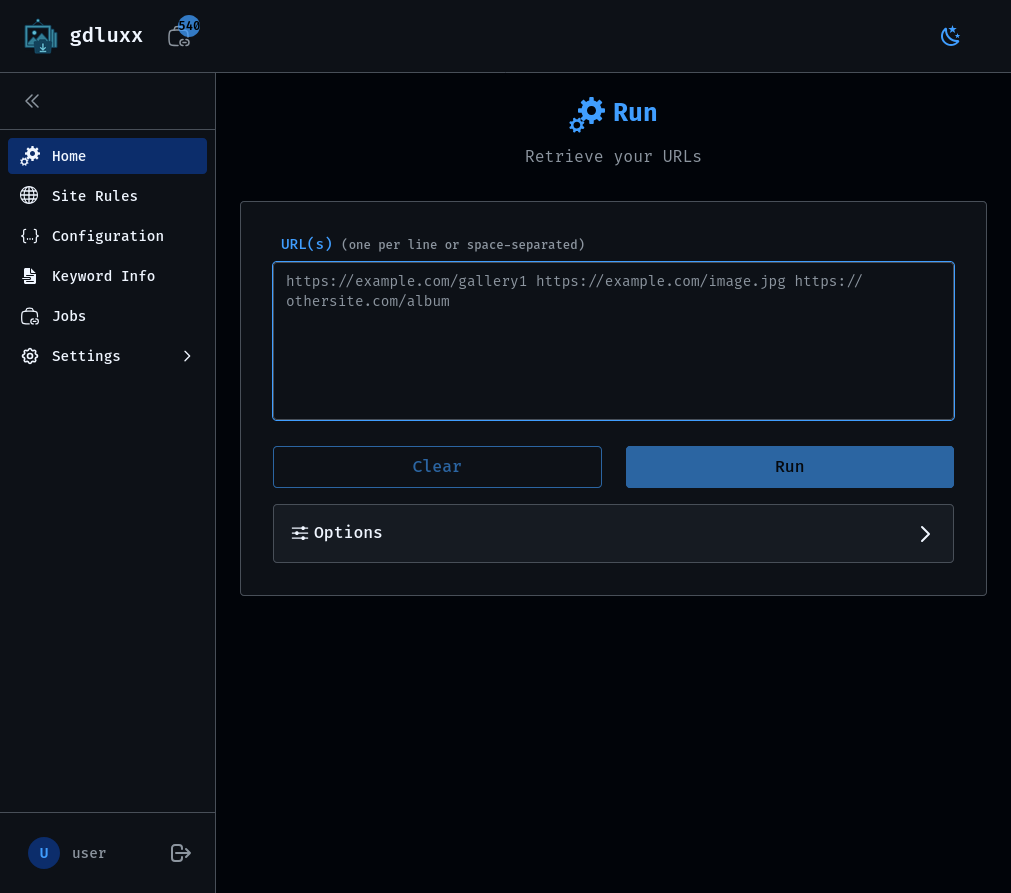Expand the Options panel
This screenshot has width=1011, height=893.
924,534
